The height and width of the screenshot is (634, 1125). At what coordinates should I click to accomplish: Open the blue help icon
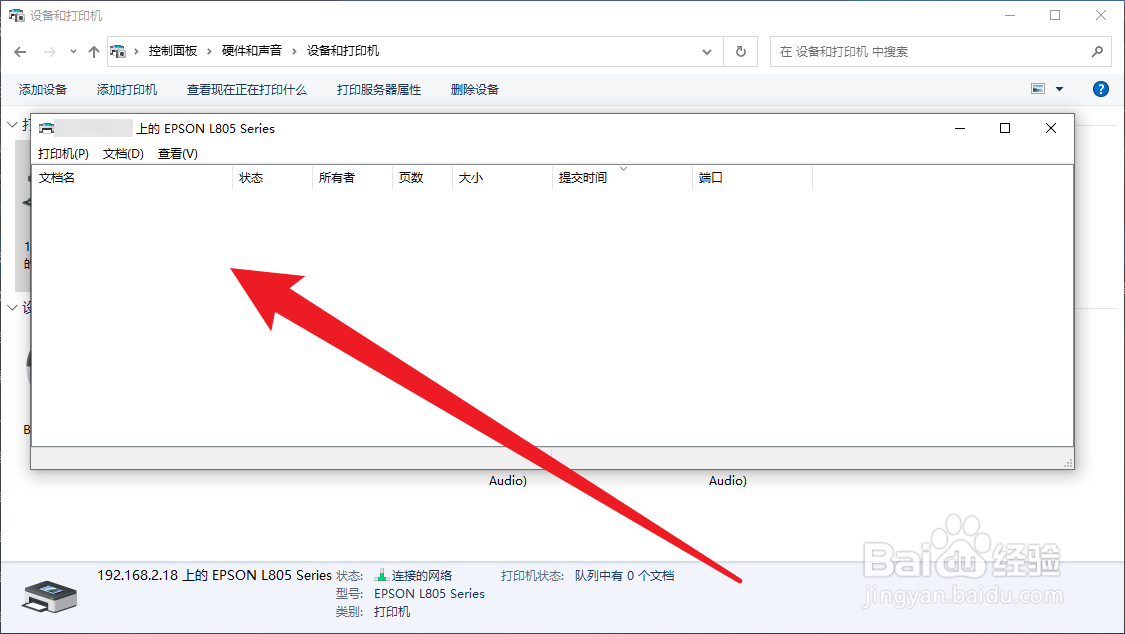1101,89
